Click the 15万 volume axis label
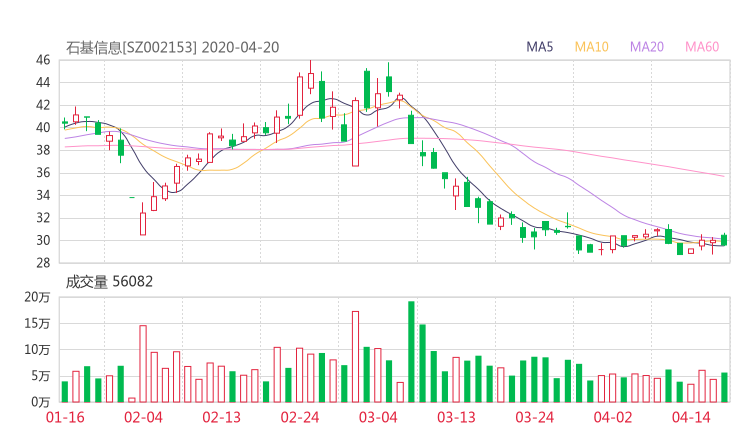The image size is (740, 440). 37,323
